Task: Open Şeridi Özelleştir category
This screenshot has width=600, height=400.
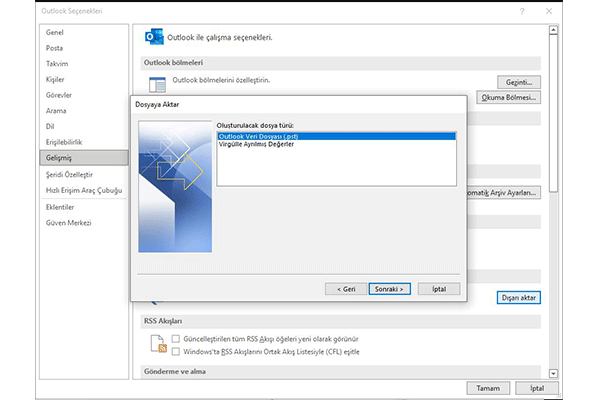Action: click(x=84, y=175)
